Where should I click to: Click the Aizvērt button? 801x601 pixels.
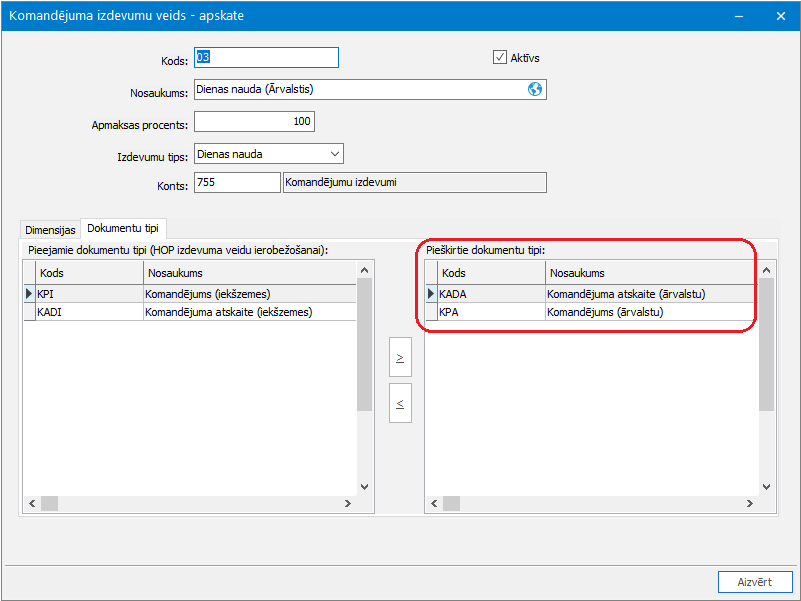tap(755, 582)
